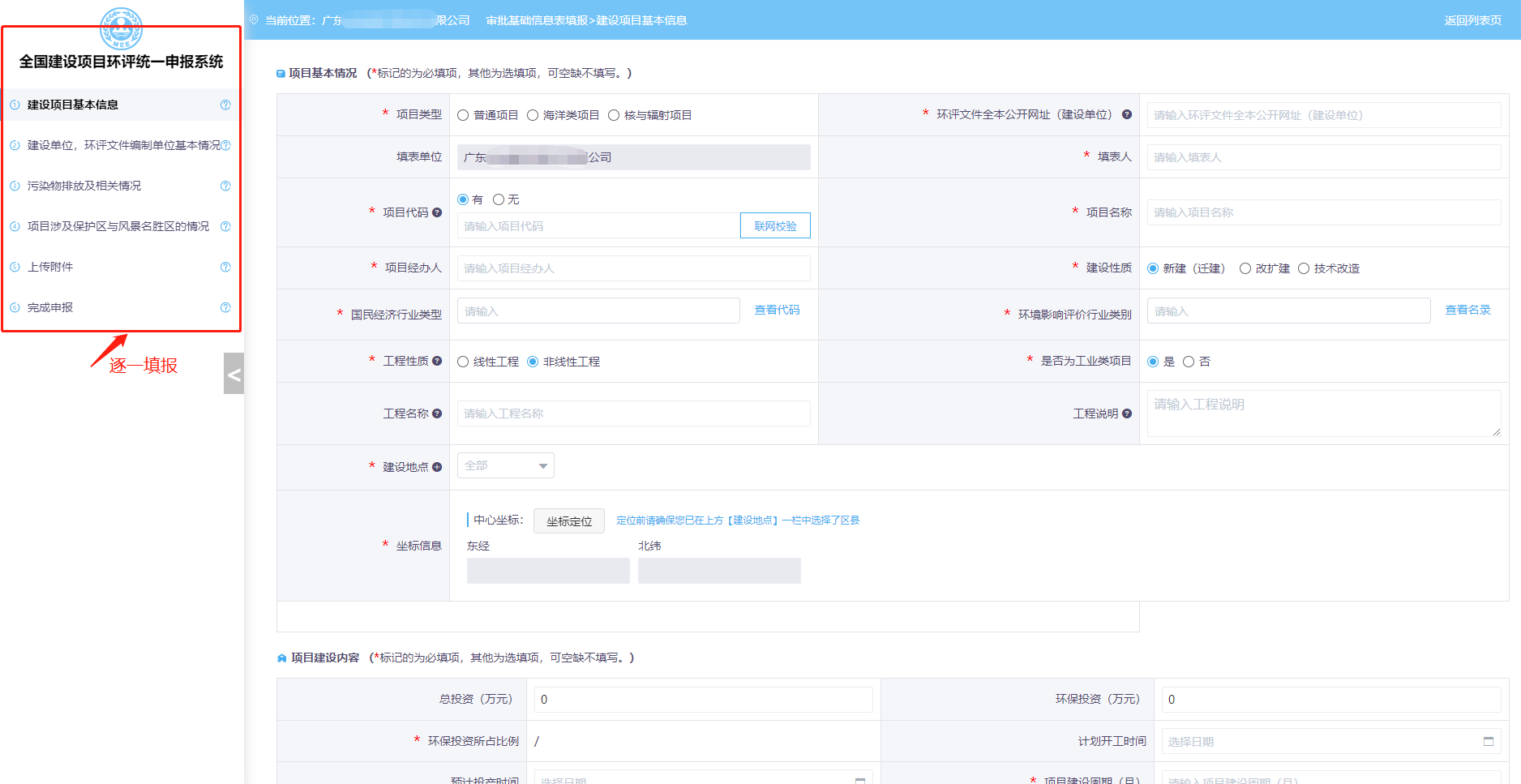This screenshot has width=1521, height=784.
Task: Collapse the left sidebar with arrow handle
Action: coord(234,374)
